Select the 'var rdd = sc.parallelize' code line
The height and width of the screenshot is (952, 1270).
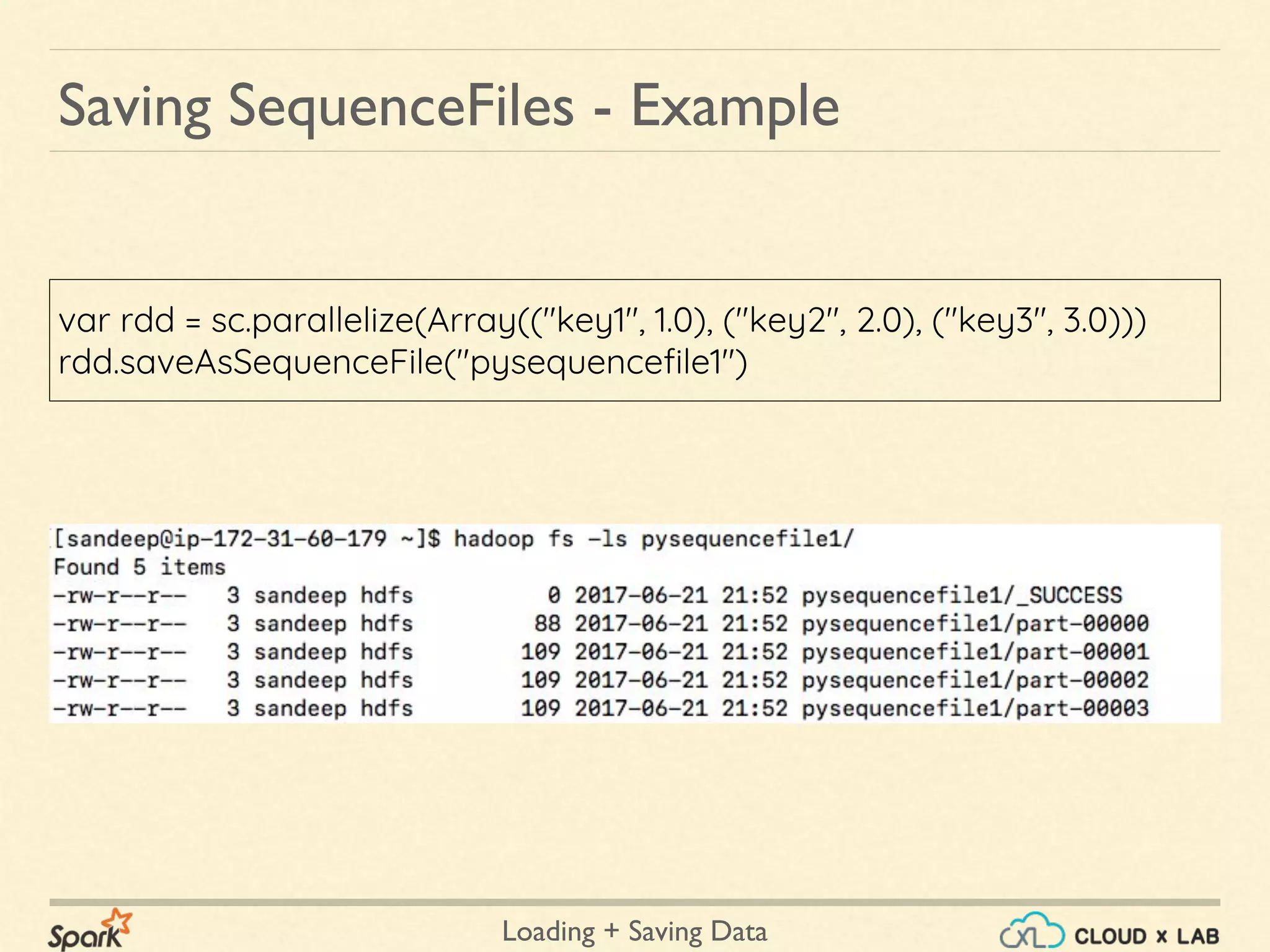point(602,321)
